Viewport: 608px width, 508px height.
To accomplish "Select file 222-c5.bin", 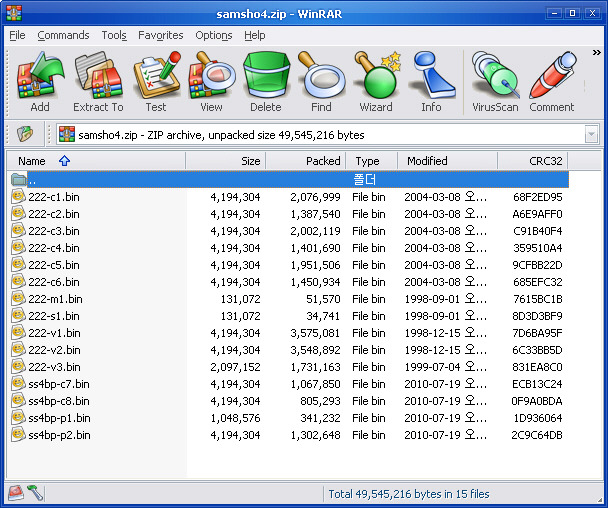I will pos(289,265).
